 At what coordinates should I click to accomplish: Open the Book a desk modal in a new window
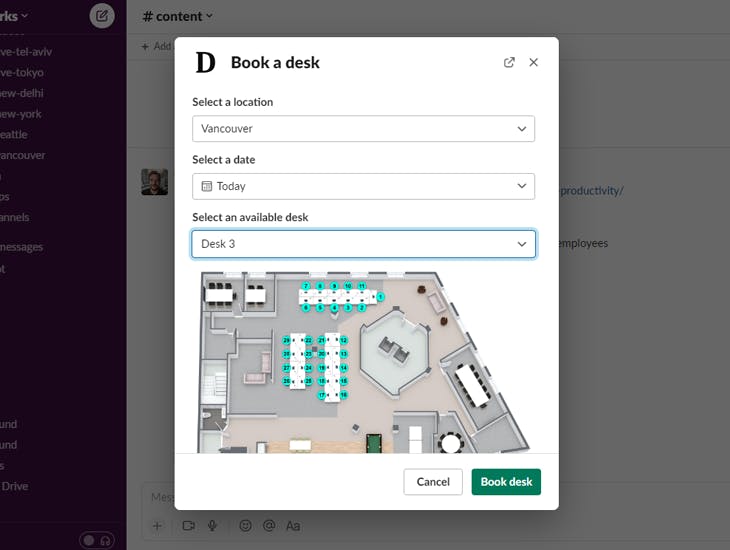click(x=509, y=62)
